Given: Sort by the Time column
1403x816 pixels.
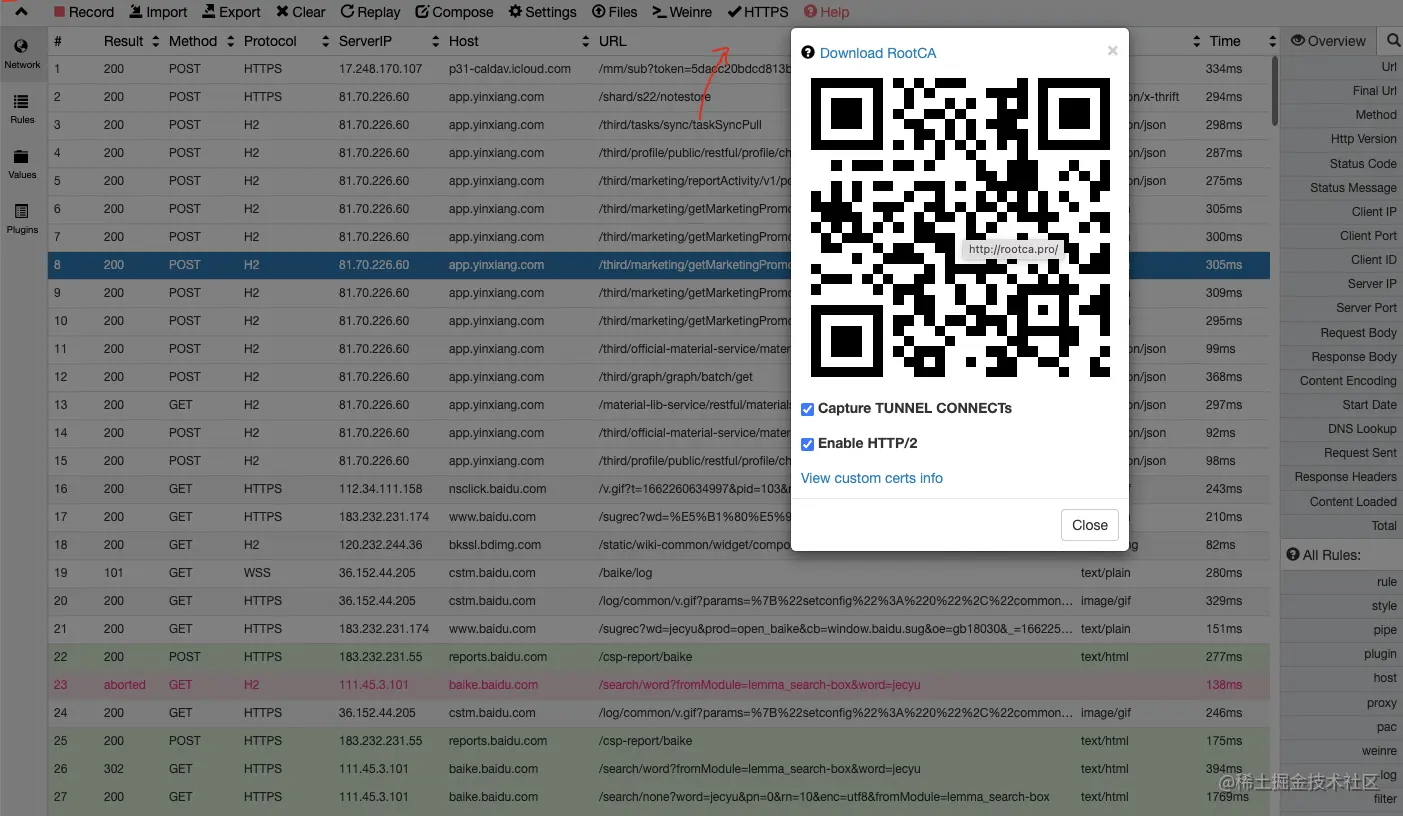Looking at the screenshot, I should point(1241,41).
